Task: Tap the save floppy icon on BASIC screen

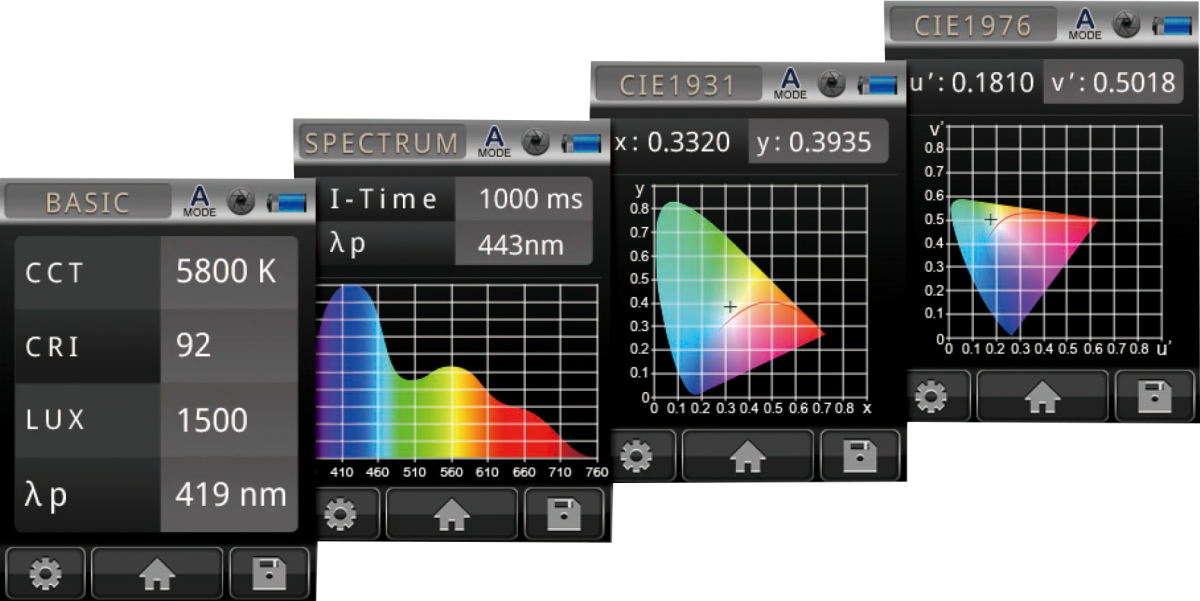Action: [x=269, y=573]
